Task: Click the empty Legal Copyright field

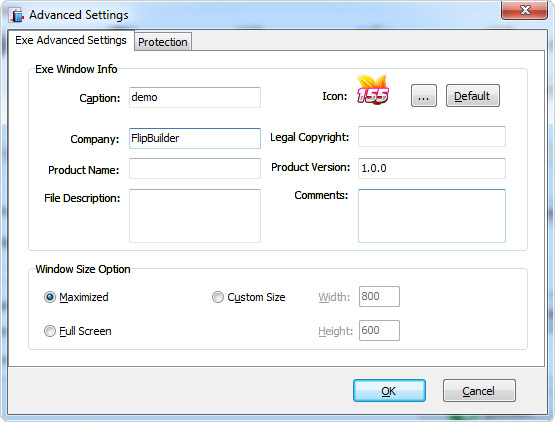Action: (x=432, y=136)
